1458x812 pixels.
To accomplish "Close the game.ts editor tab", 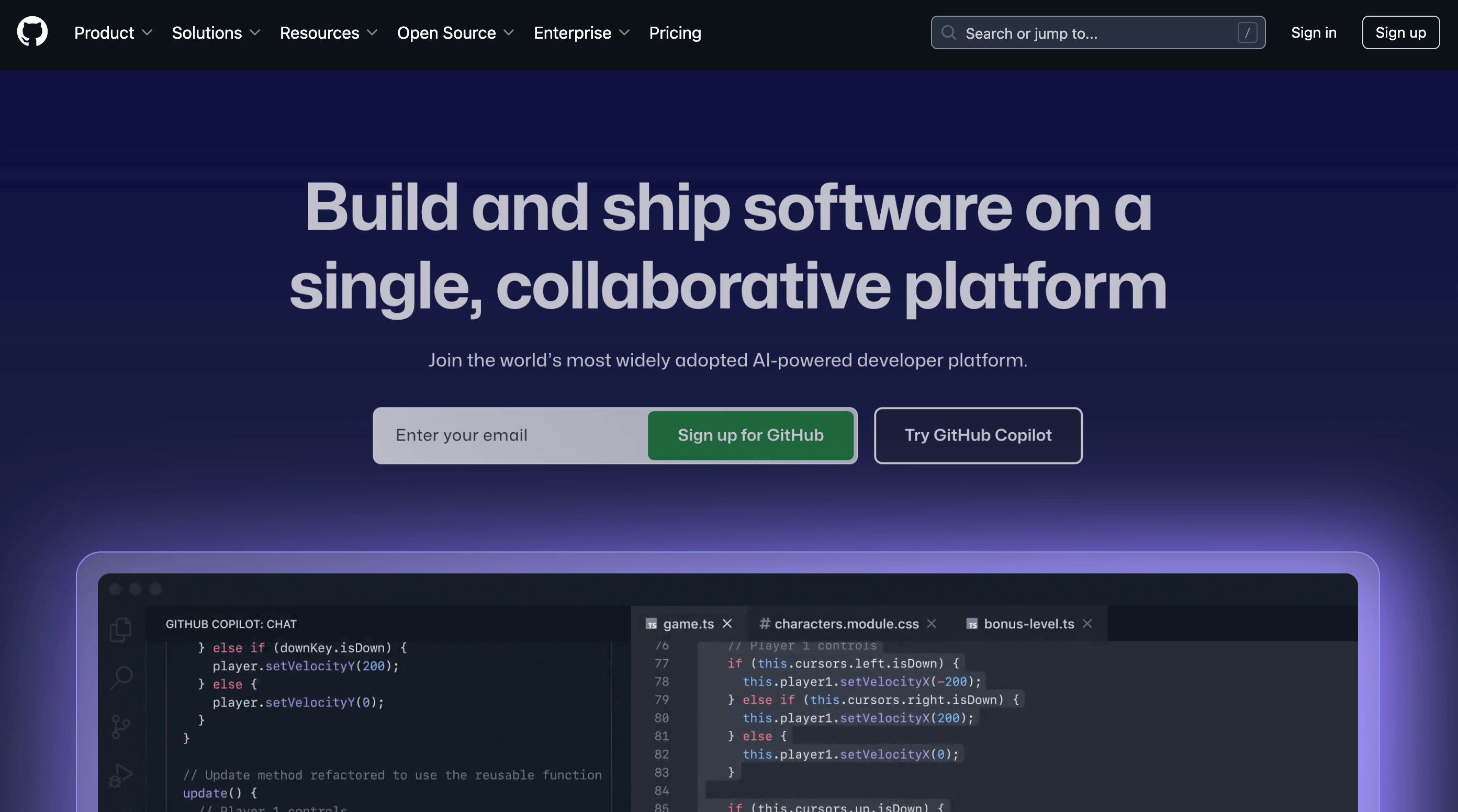I will (x=727, y=624).
